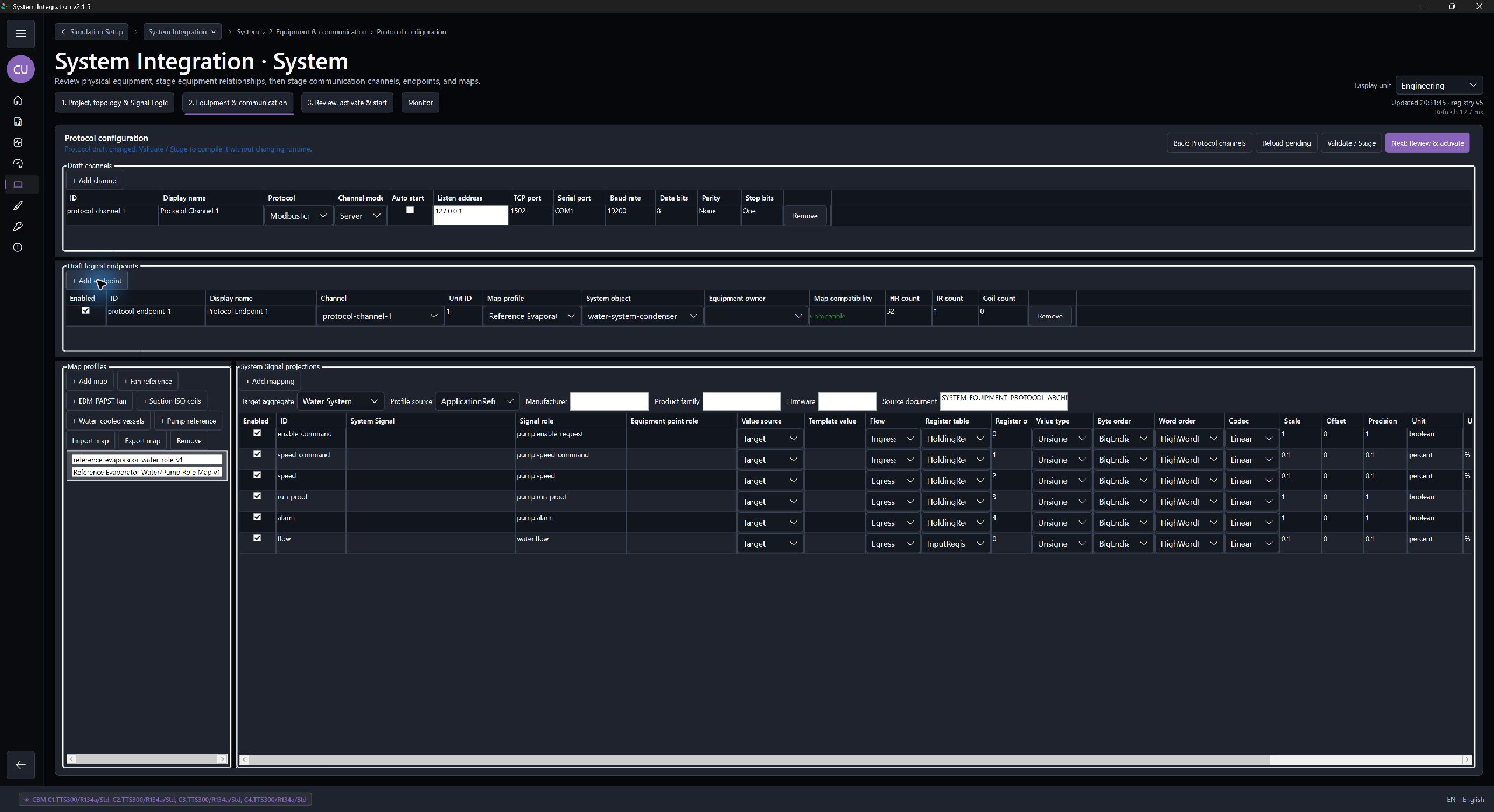This screenshot has width=1494, height=812.
Task: Switch to 1. Project, topology & Signal Logic tab
Action: 114,103
